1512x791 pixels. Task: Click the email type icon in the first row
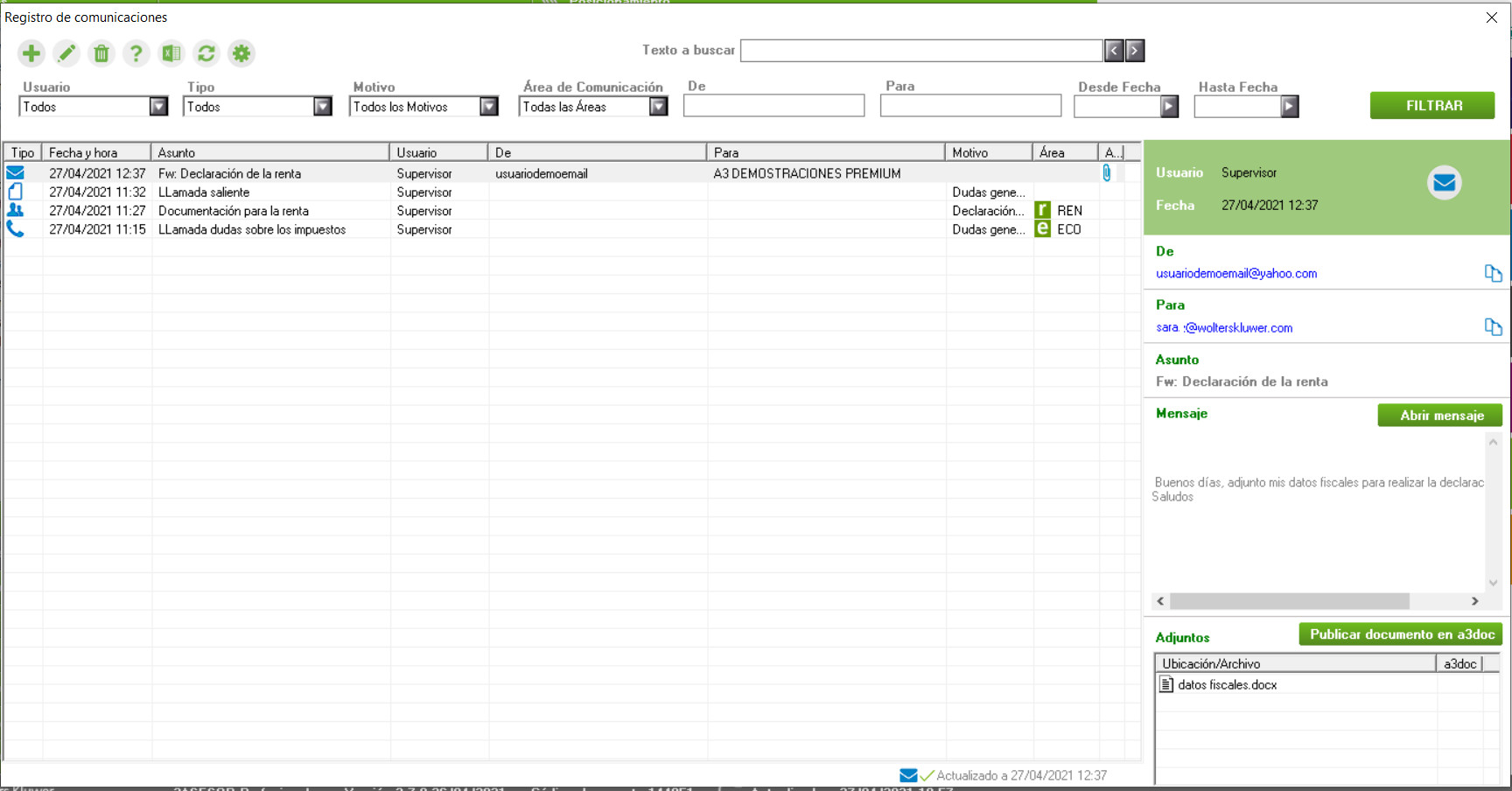16,173
